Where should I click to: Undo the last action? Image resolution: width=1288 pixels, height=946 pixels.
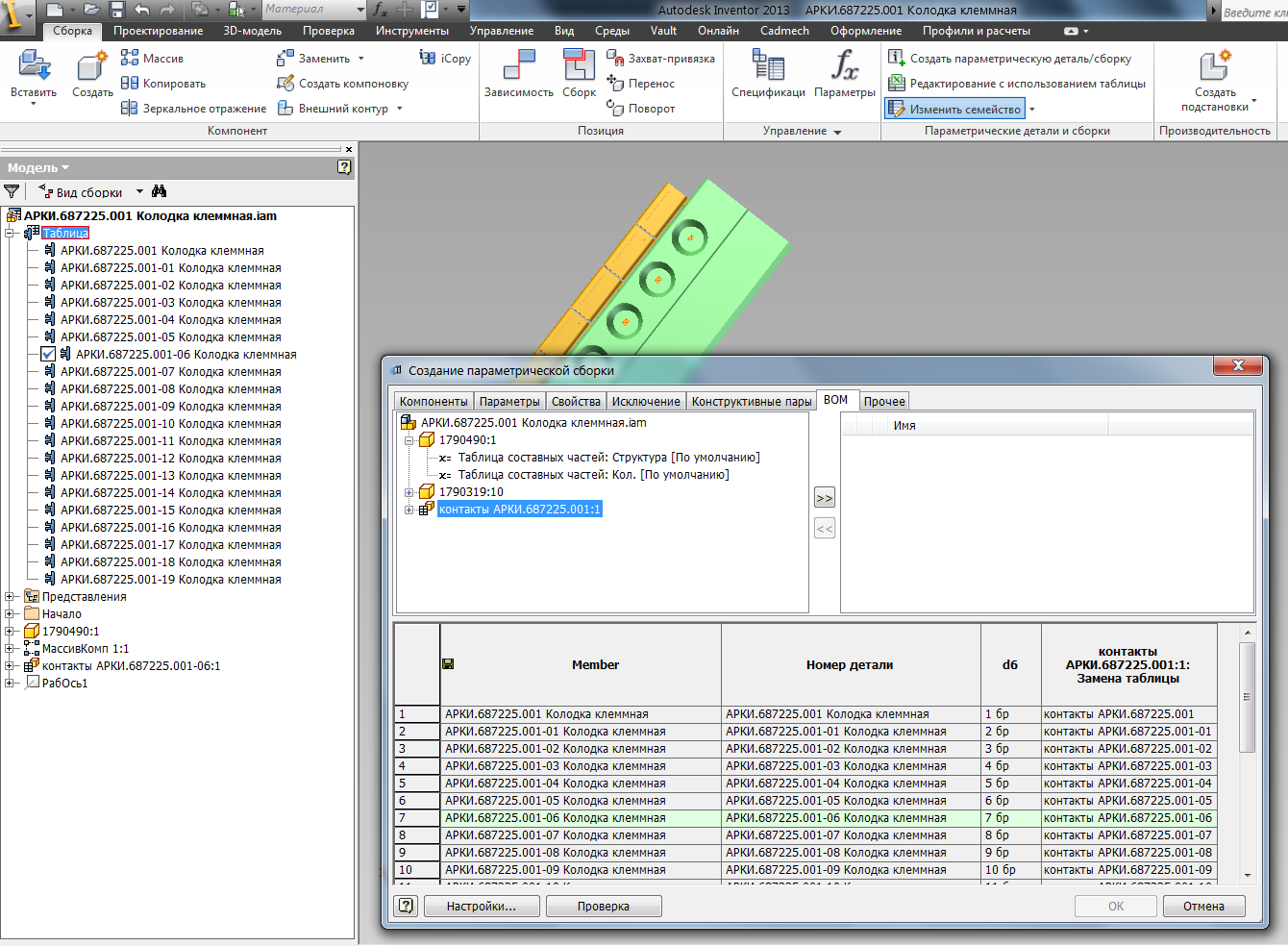tap(142, 10)
